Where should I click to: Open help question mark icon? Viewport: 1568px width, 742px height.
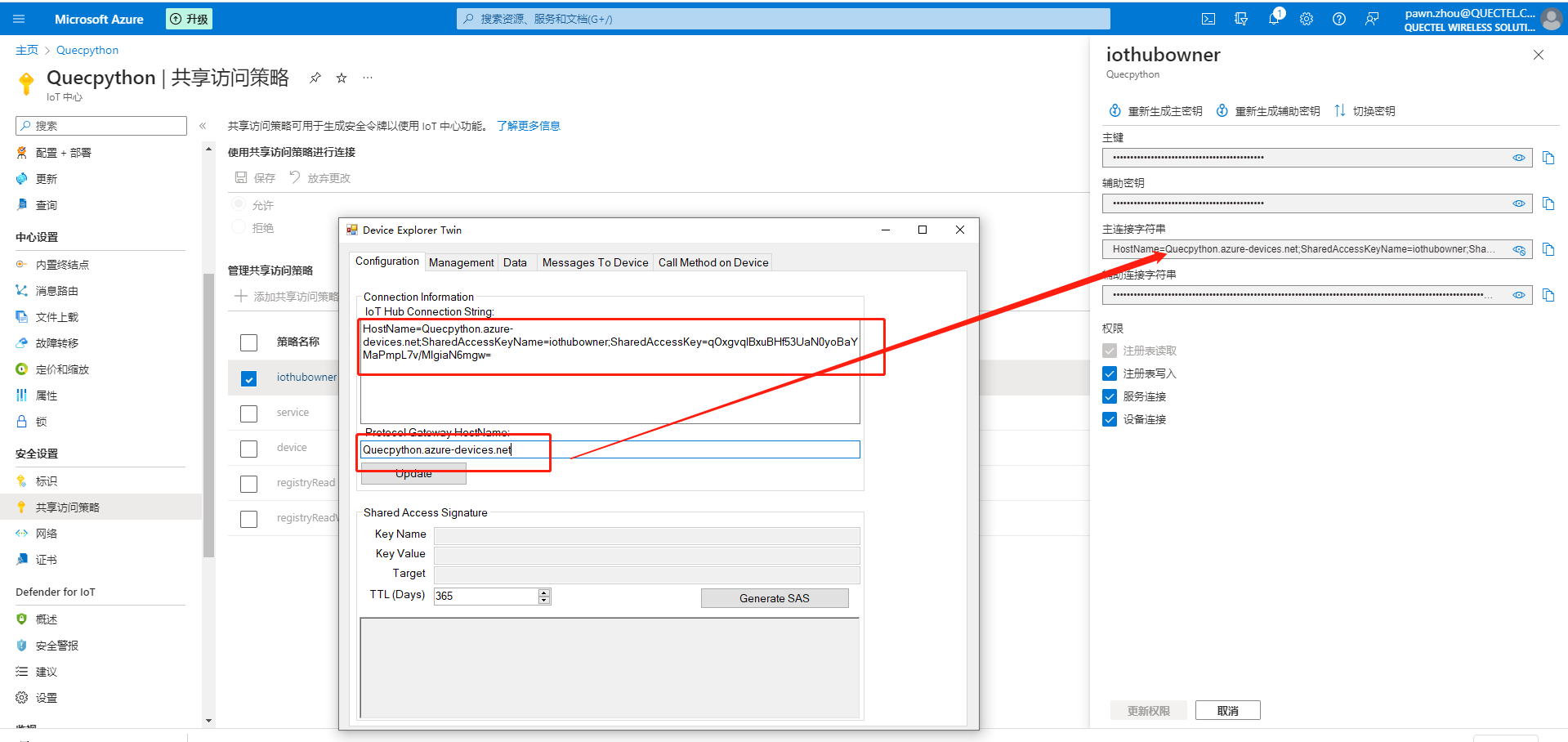click(1339, 19)
